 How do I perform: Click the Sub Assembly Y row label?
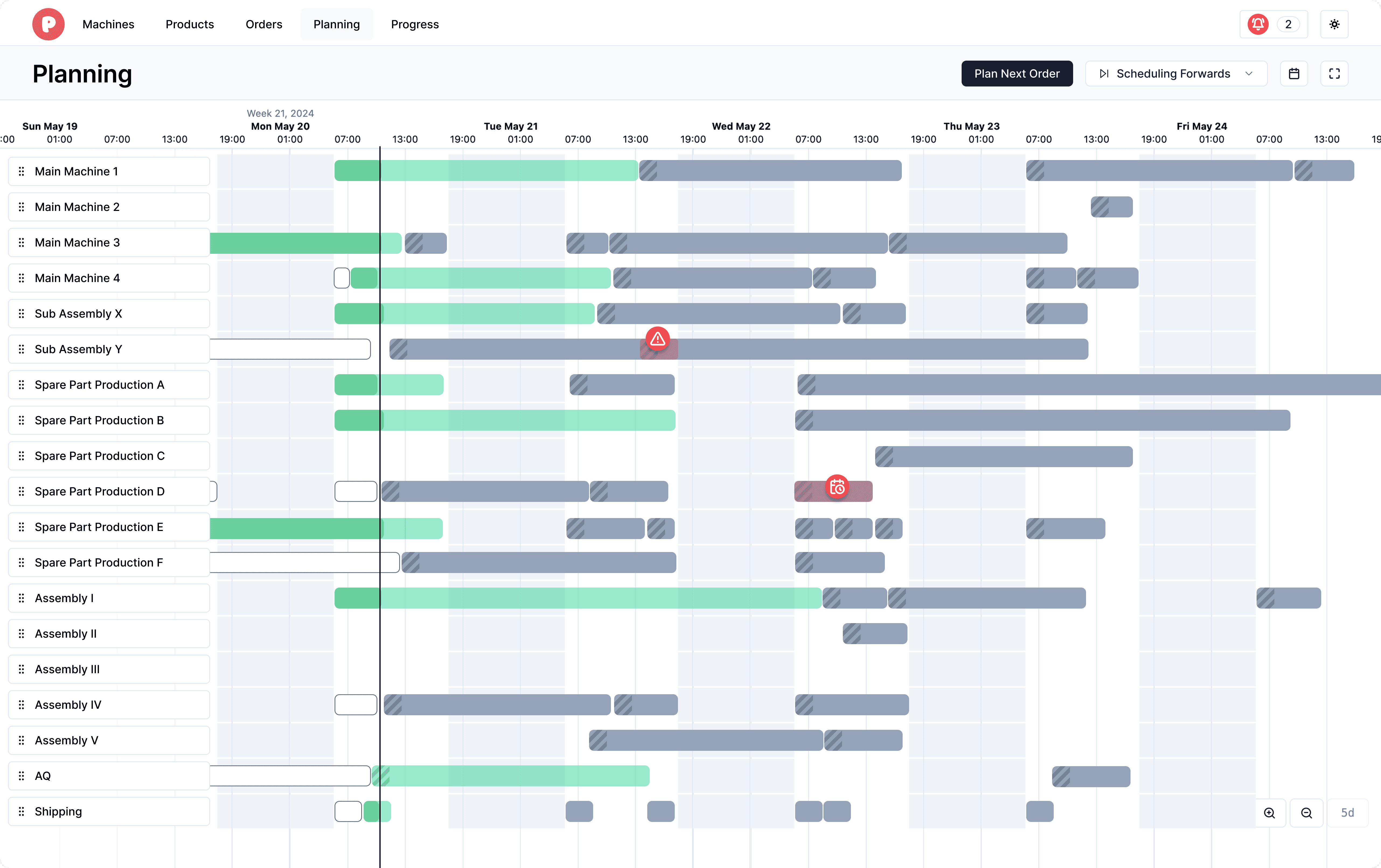(79, 349)
